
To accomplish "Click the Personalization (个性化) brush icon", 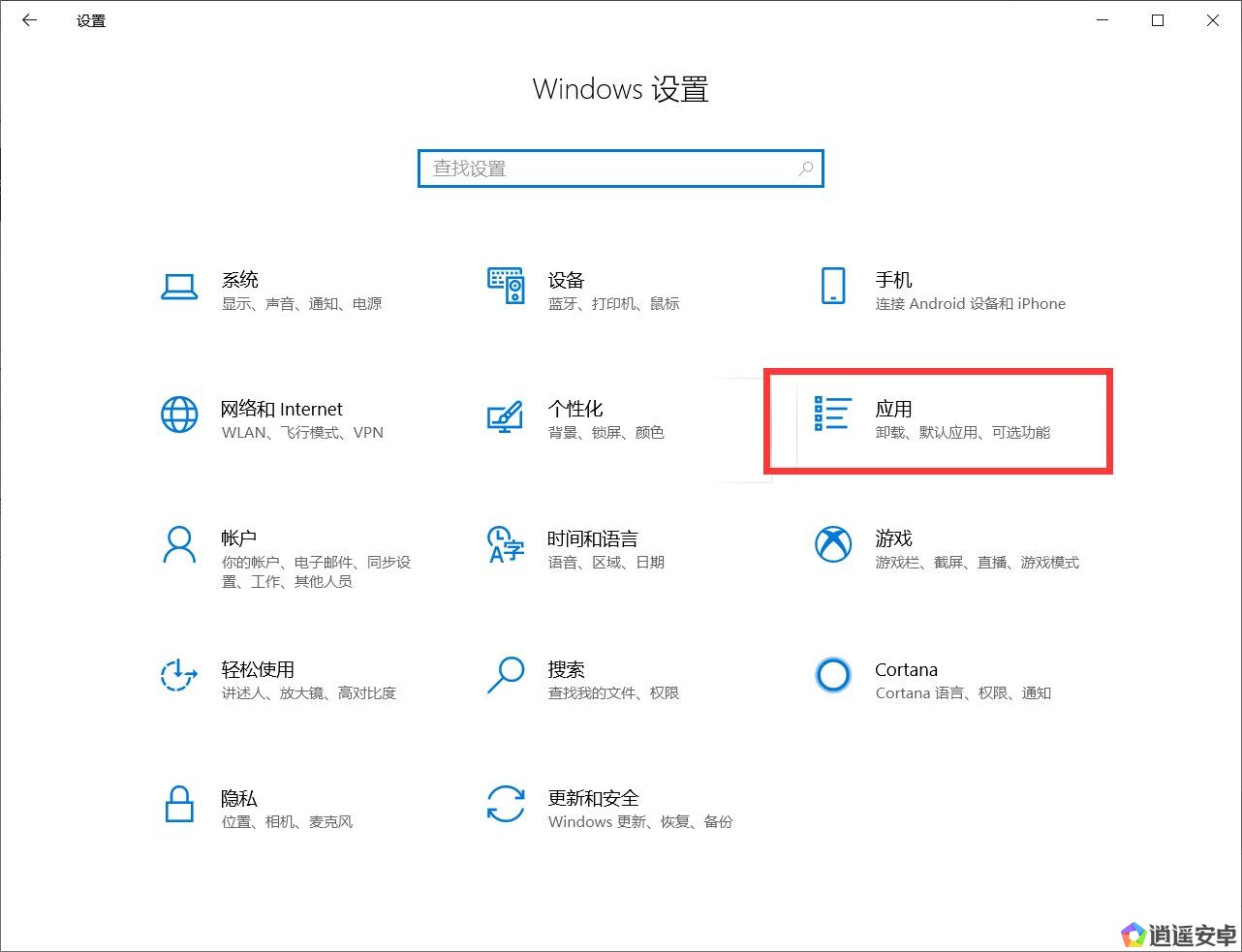I will (x=505, y=416).
